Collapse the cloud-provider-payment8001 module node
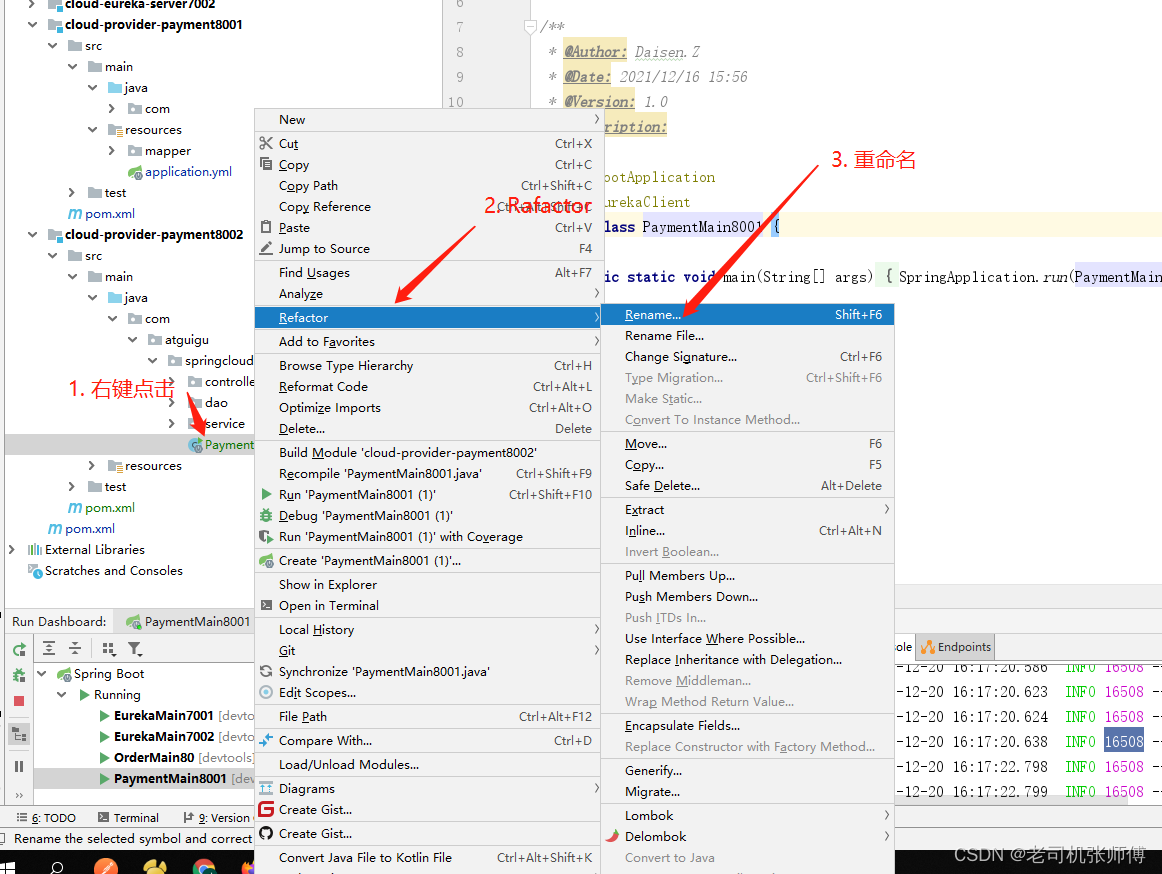Viewport: 1162px width, 874px height. tap(32, 24)
